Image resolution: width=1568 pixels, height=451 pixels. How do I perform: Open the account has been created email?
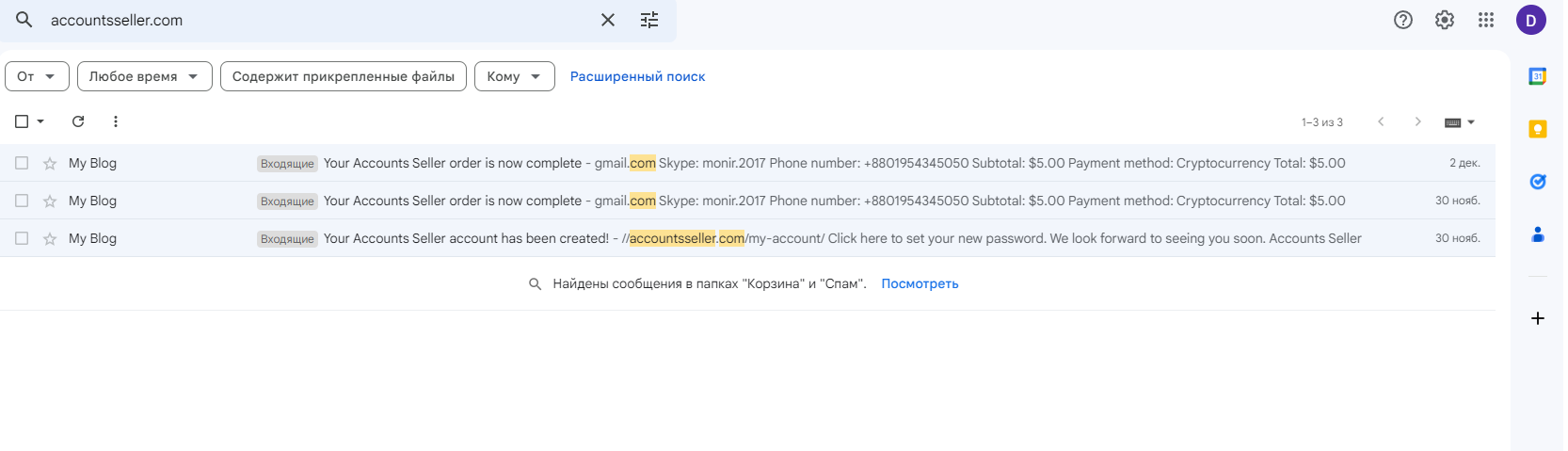[747, 238]
